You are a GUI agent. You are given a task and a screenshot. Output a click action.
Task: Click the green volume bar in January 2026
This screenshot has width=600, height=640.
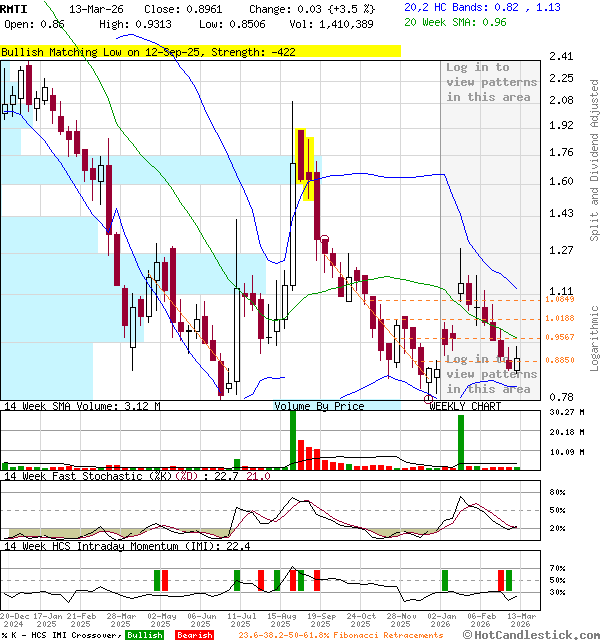tap(461, 442)
